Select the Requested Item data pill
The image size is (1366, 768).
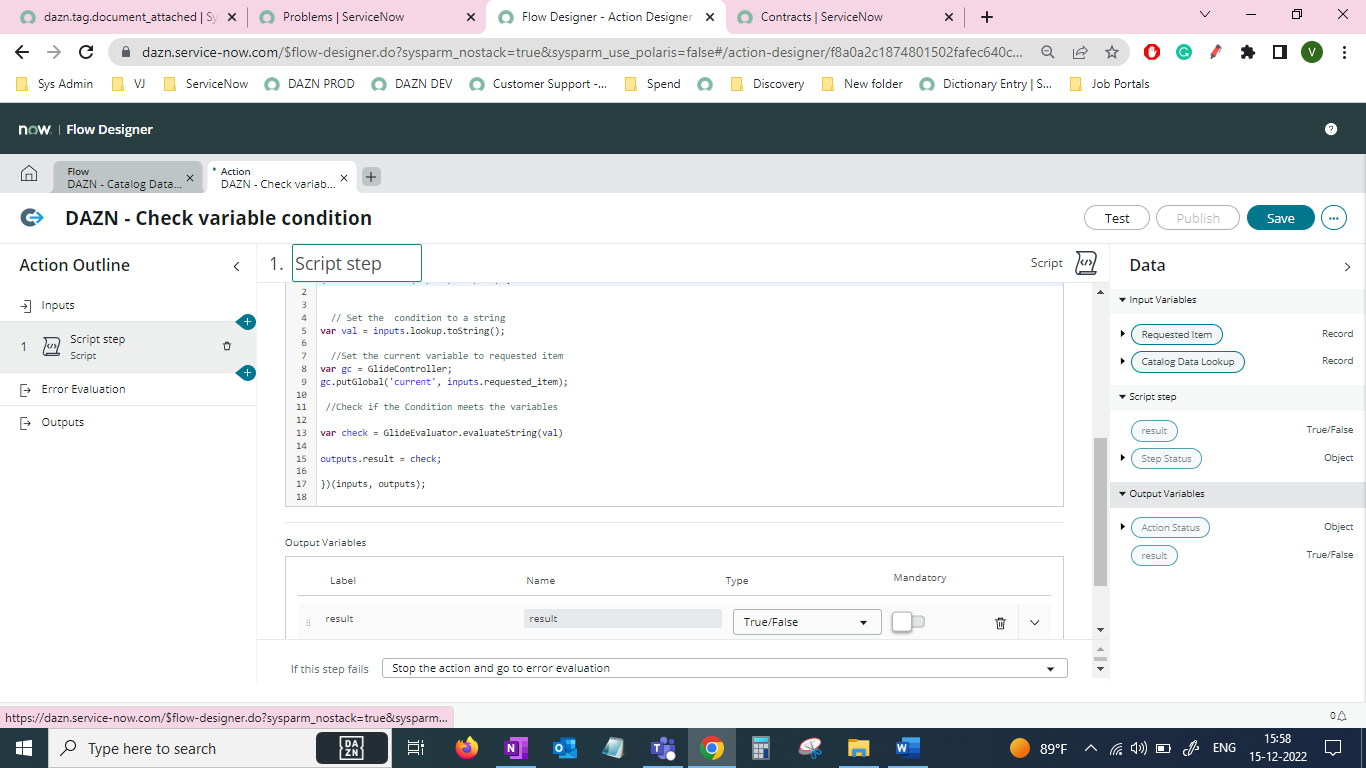(x=1177, y=335)
